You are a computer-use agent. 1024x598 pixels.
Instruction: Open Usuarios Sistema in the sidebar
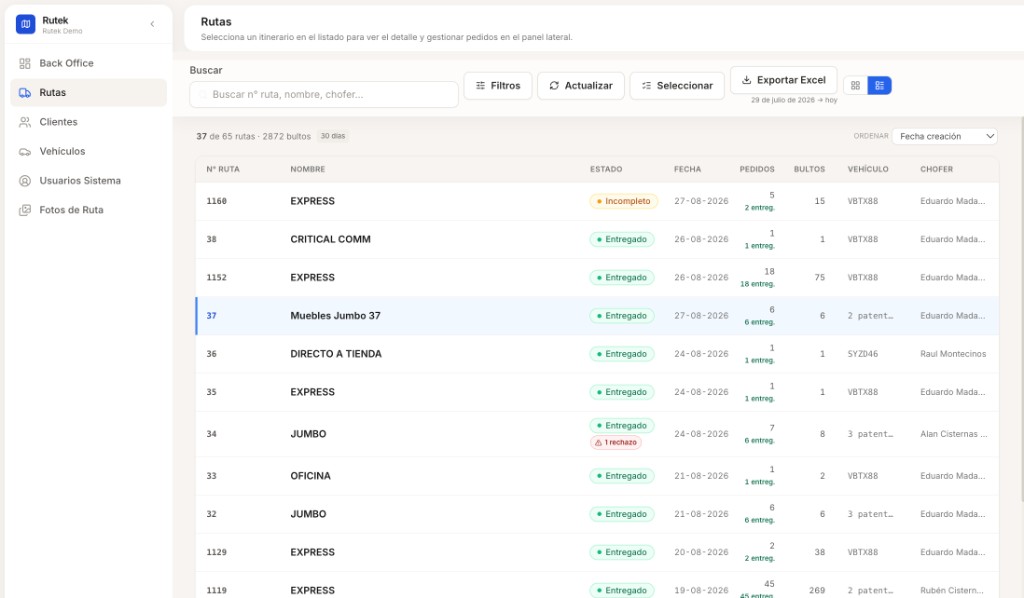[88, 181]
